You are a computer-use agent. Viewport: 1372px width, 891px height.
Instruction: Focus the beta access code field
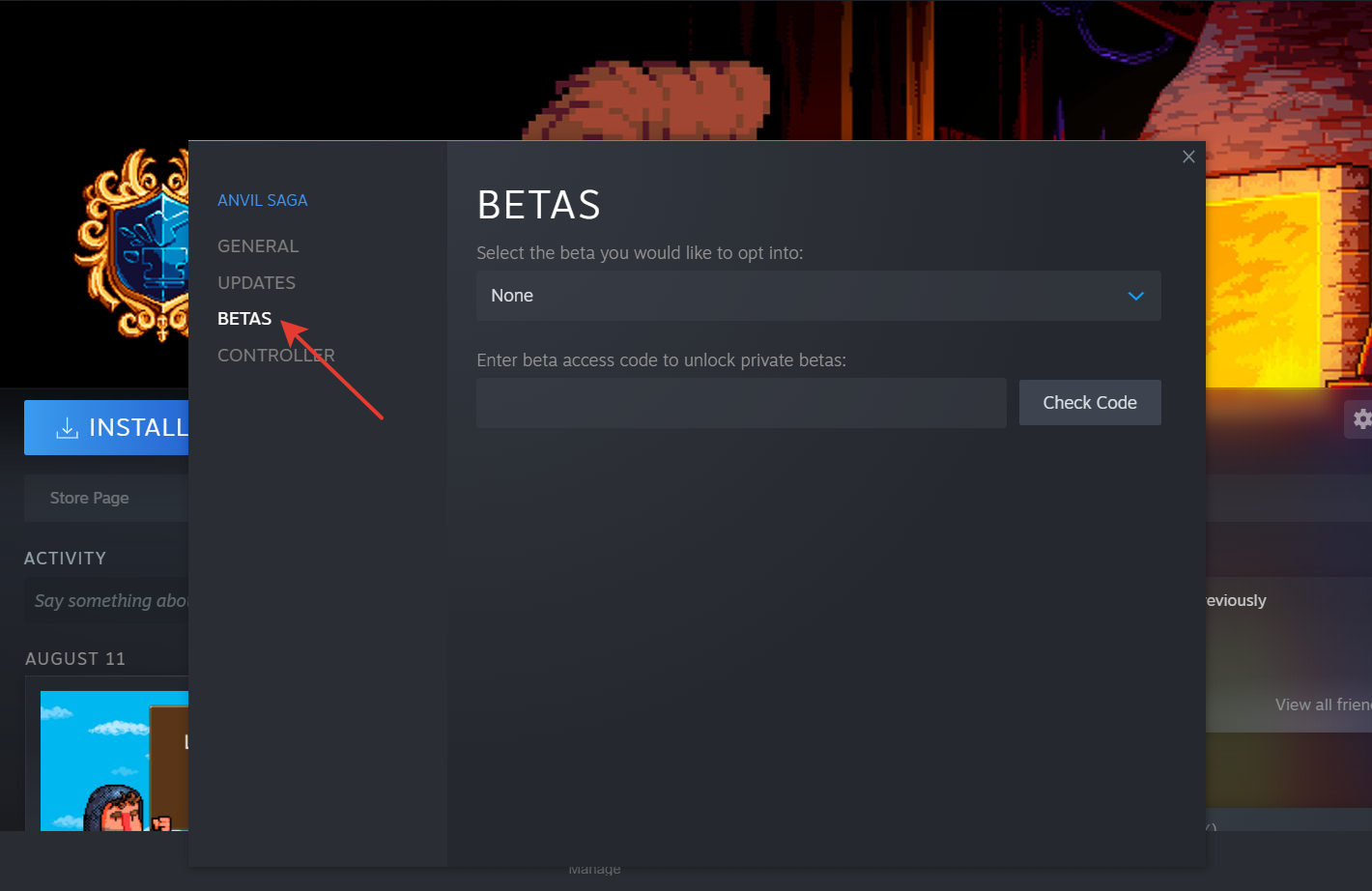741,403
